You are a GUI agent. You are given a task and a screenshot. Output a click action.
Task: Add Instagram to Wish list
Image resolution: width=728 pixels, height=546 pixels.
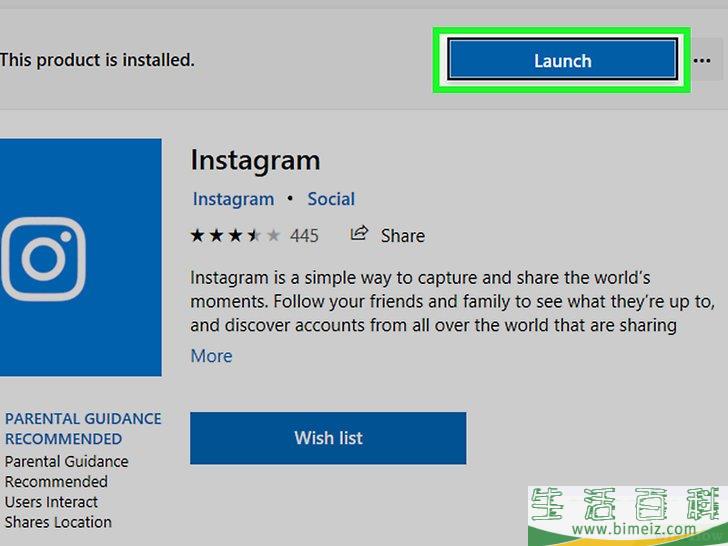328,438
